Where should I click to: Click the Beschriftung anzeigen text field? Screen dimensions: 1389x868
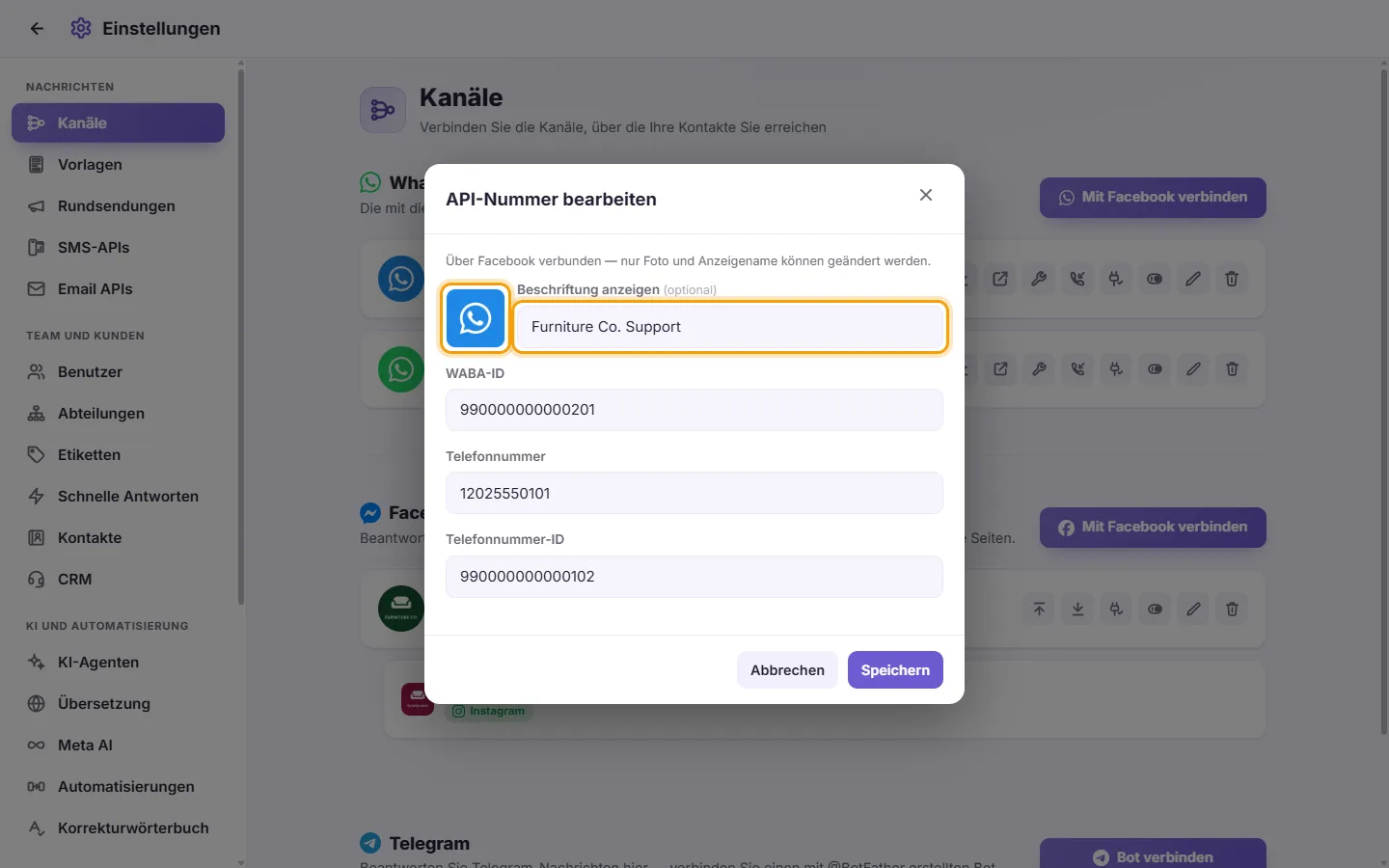click(x=730, y=326)
